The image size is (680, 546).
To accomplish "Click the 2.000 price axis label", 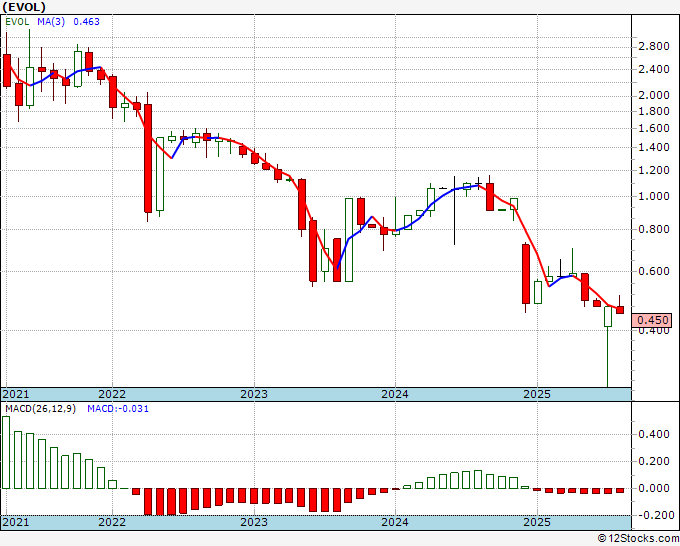I will coord(654,95).
